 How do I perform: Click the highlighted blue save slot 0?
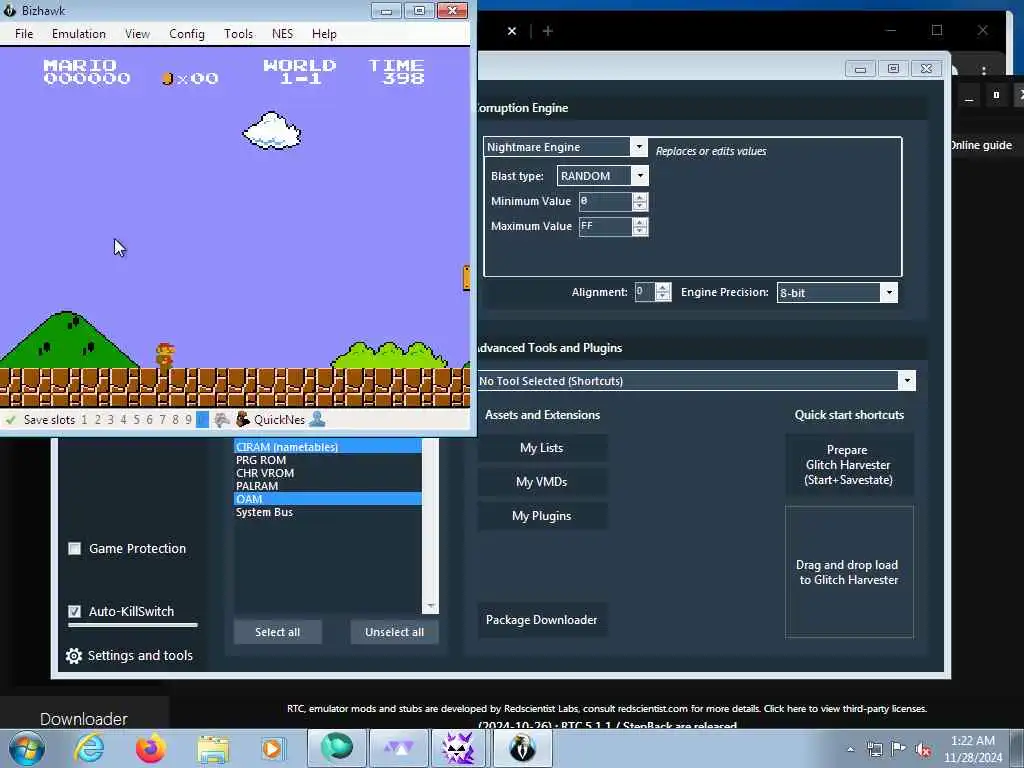coord(202,420)
